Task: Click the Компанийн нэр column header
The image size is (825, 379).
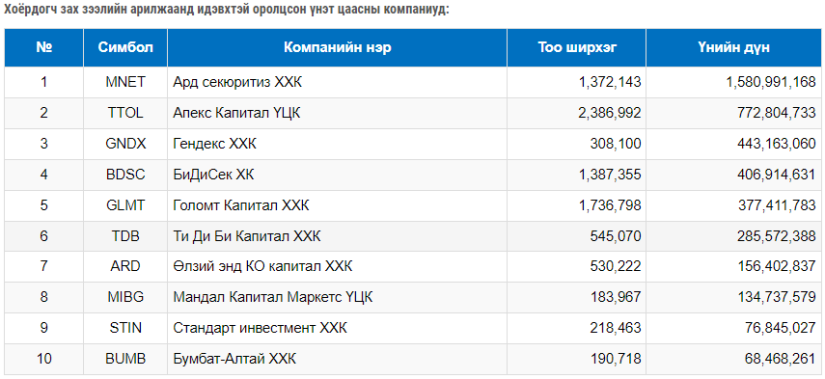Action: [337, 47]
